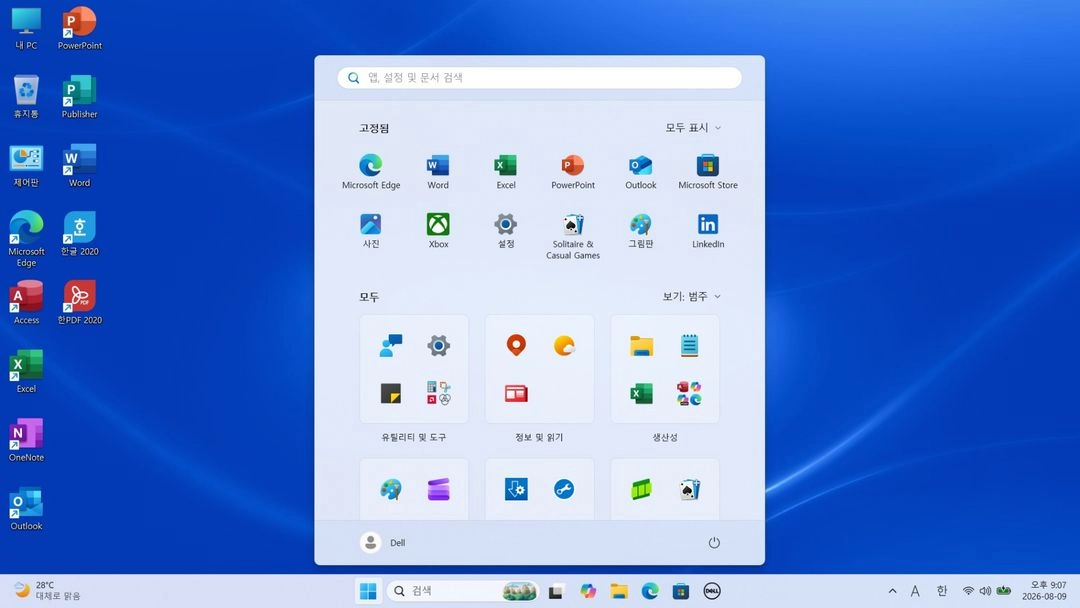Toggle the 한 Korean input mode indicator
Viewport: 1080px width, 608px height.
click(941, 591)
